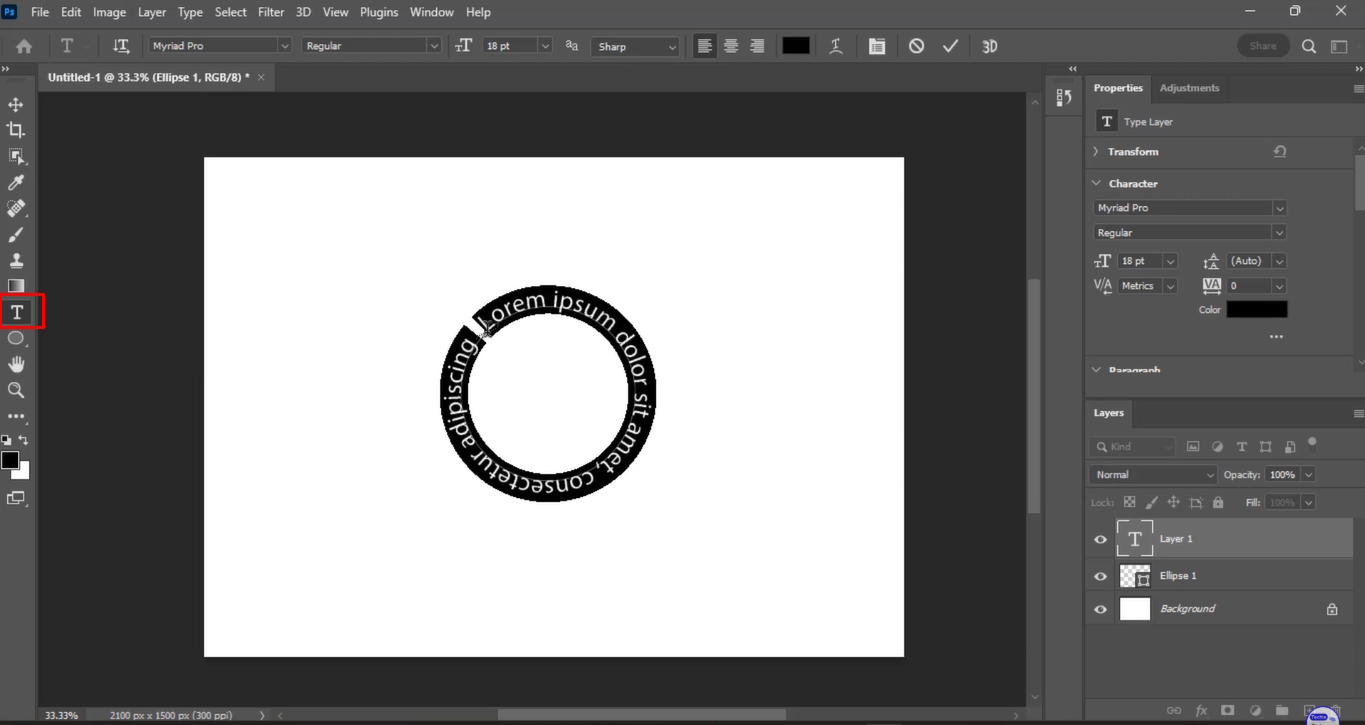
Task: Switch to the Adjustments tab
Action: click(x=1189, y=88)
